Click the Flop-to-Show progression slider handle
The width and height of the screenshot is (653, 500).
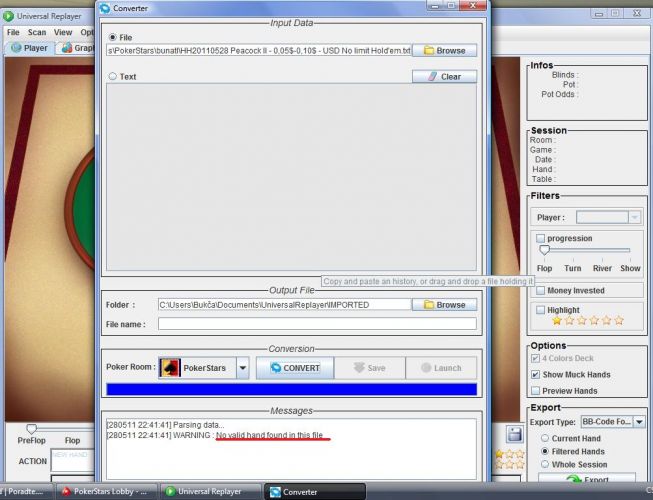(x=544, y=250)
